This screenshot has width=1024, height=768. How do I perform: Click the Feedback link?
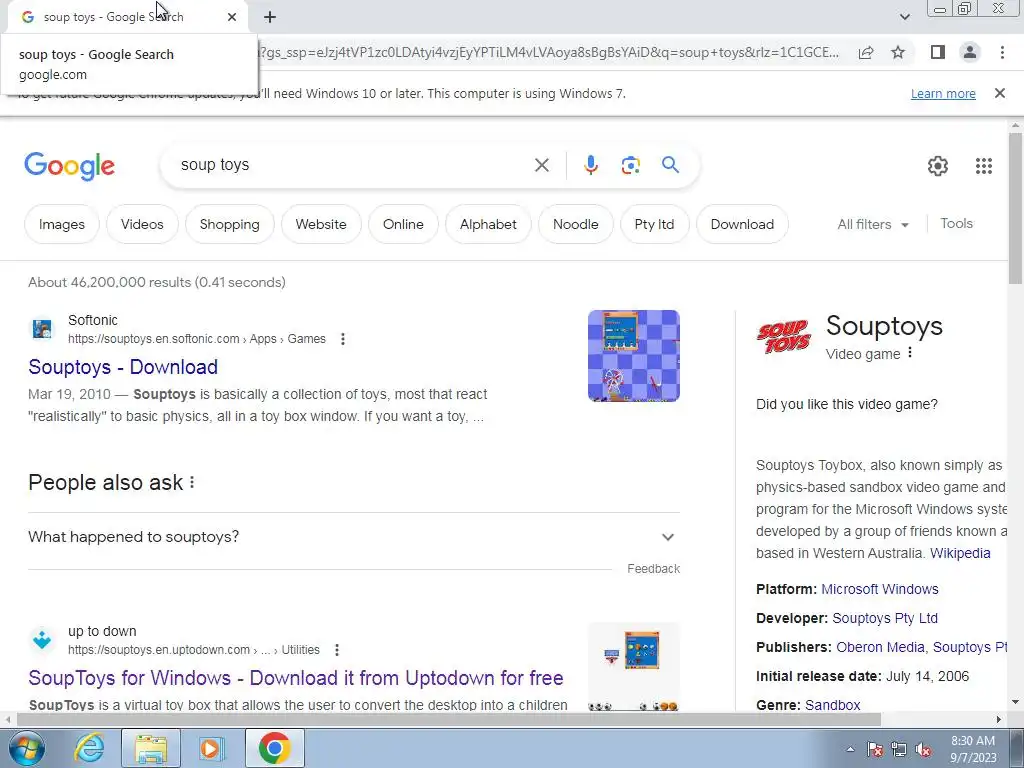coord(653,569)
